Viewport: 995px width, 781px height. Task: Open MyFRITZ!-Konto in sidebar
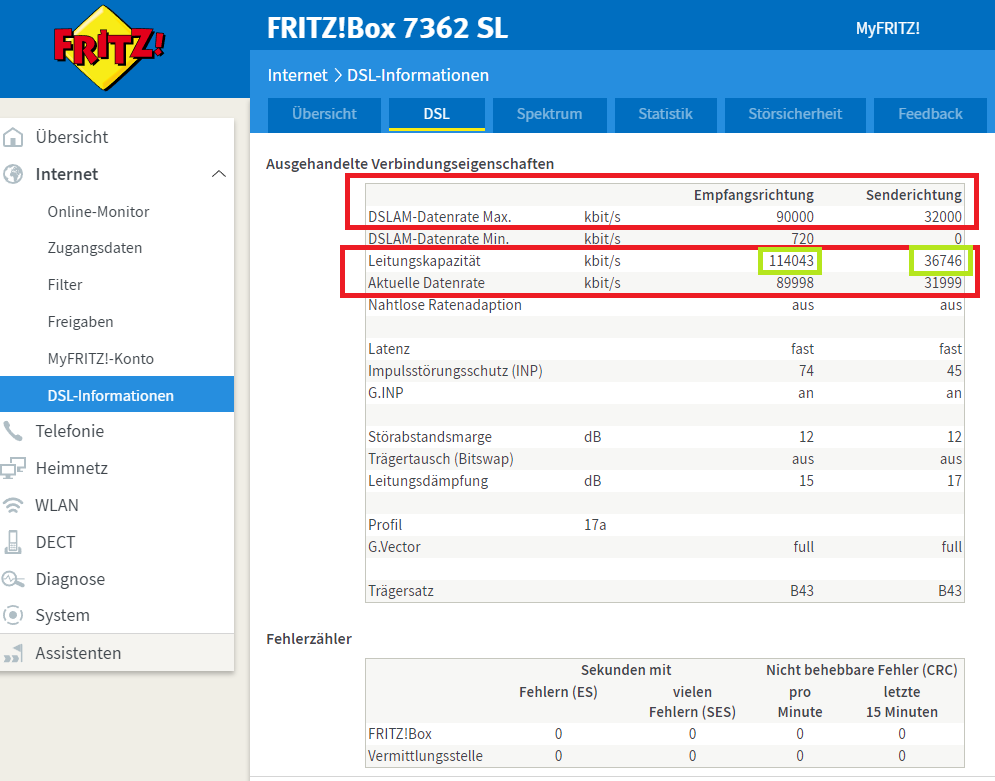click(101, 358)
